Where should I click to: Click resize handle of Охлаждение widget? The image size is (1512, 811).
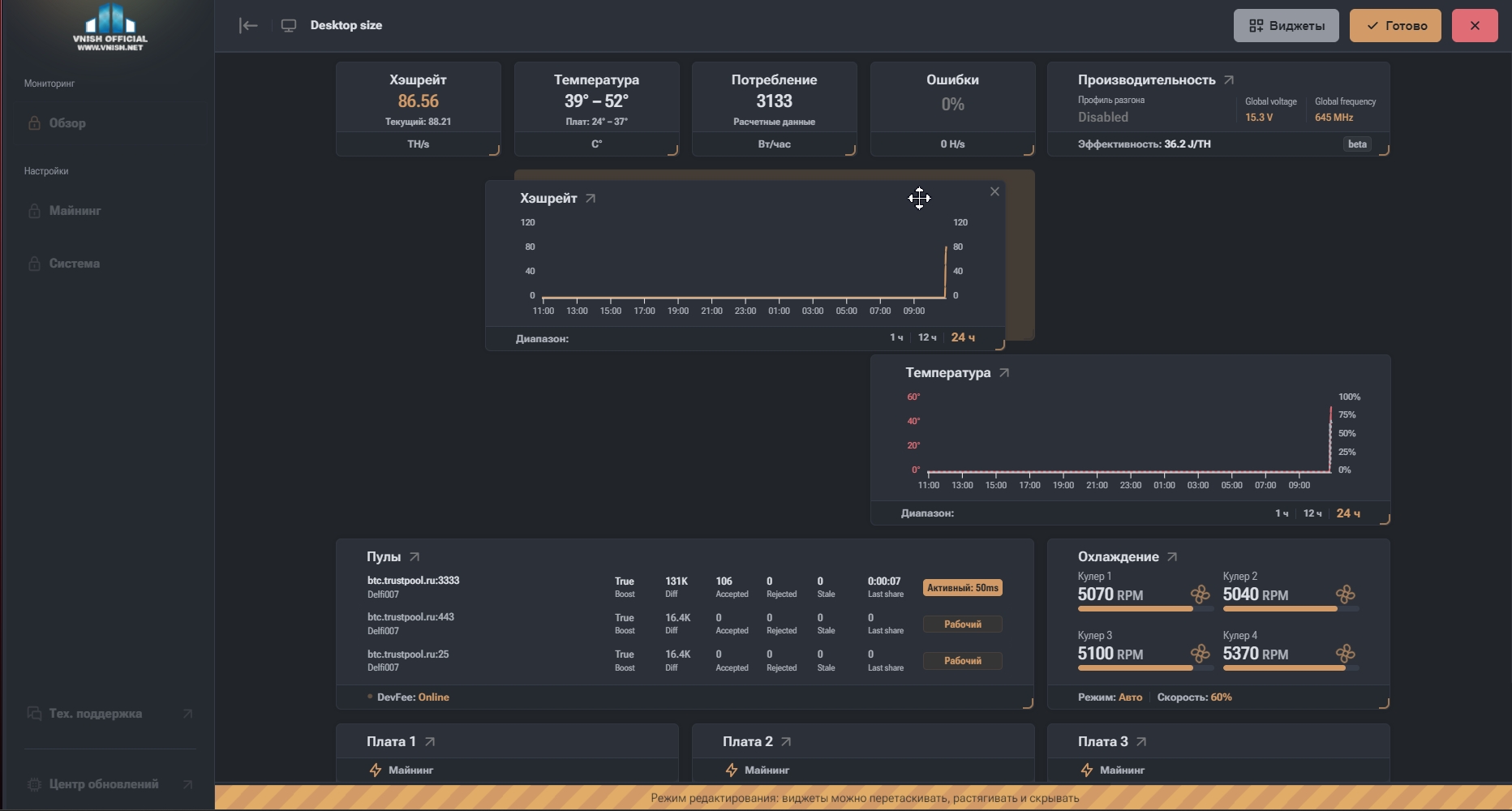pos(1384,703)
